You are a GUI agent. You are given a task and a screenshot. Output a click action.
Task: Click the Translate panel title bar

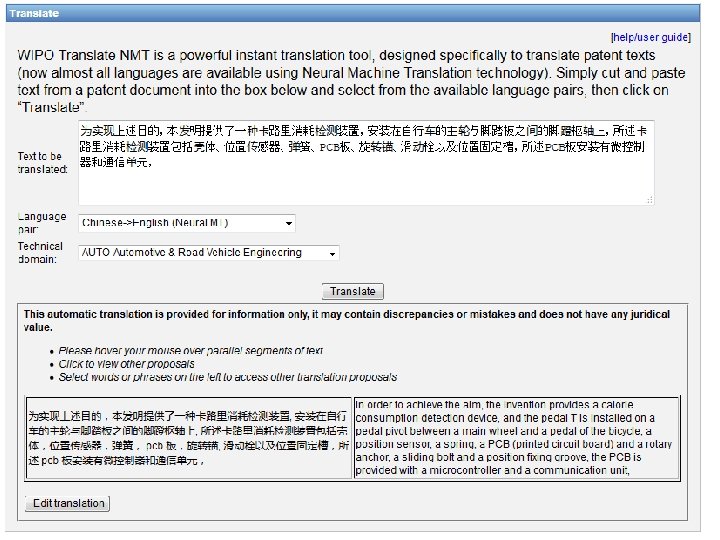pos(353,13)
